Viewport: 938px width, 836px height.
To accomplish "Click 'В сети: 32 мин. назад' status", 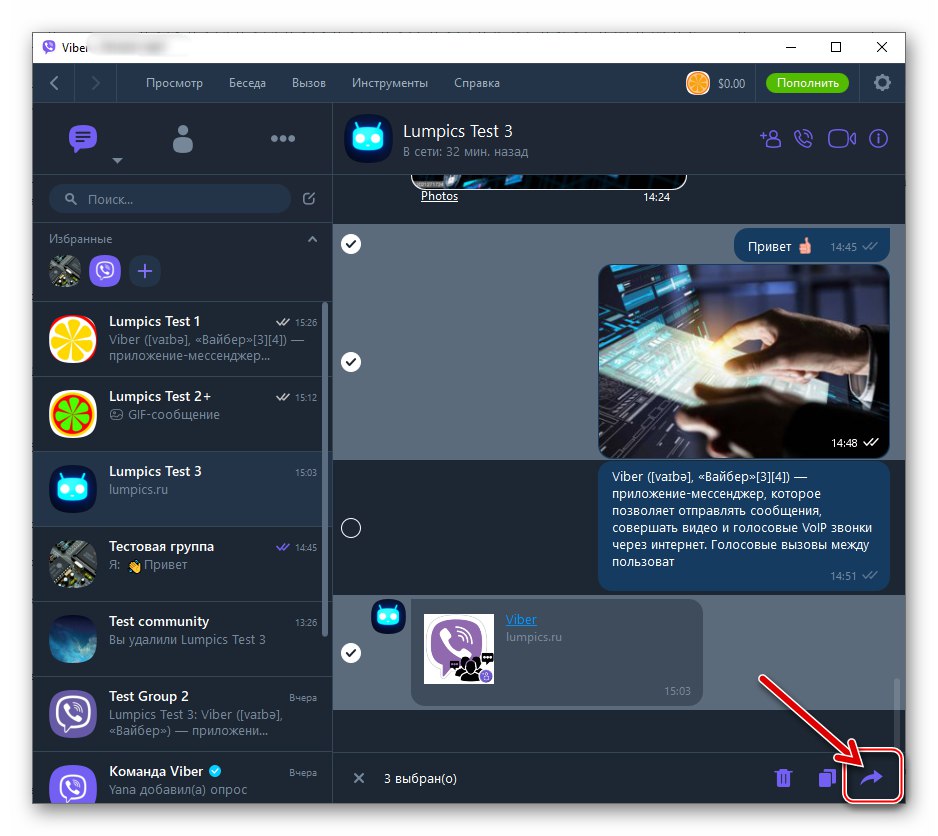I will [465, 152].
